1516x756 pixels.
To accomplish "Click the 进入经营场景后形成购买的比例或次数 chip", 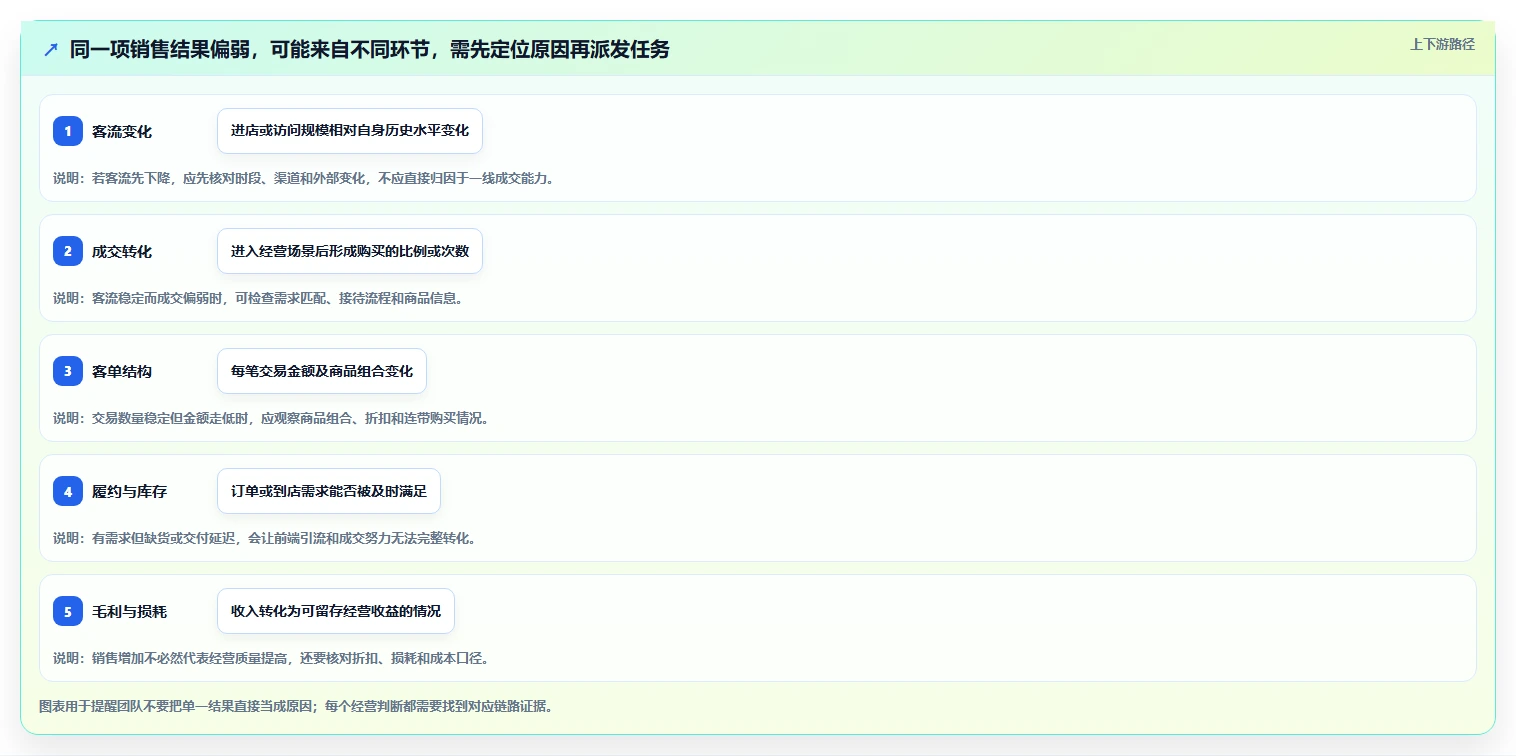I will (350, 251).
